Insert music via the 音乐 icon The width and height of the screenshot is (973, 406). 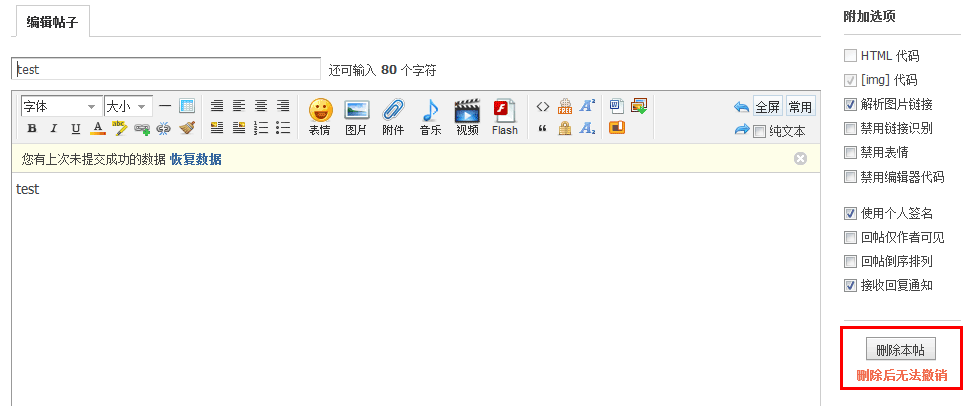coord(430,116)
